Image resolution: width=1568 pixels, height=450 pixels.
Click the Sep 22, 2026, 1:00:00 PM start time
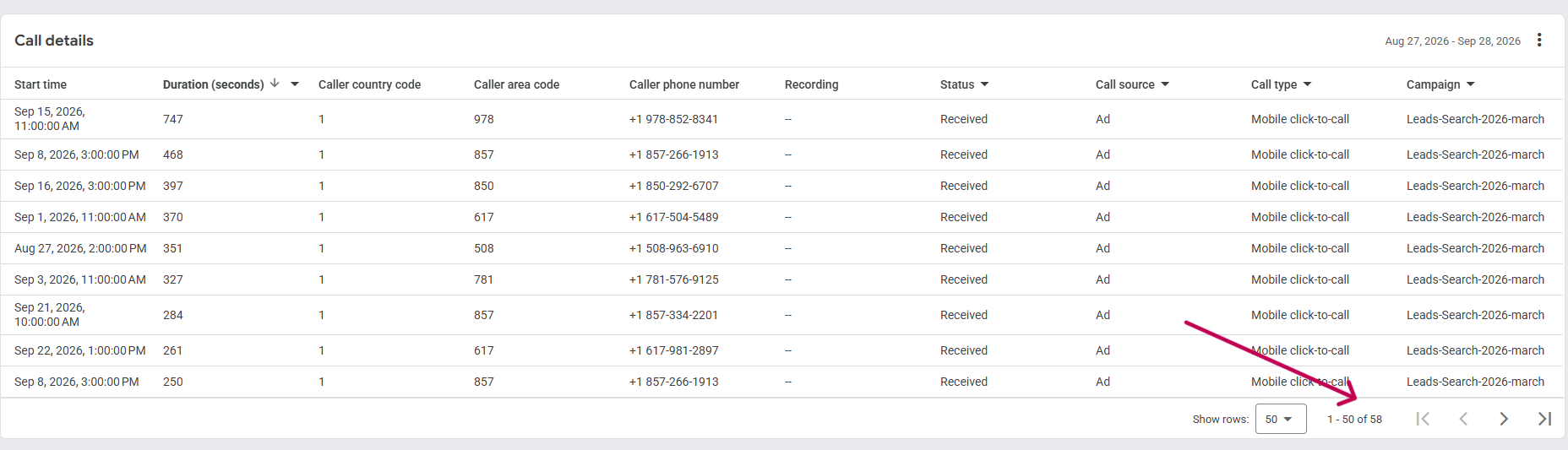click(x=80, y=350)
